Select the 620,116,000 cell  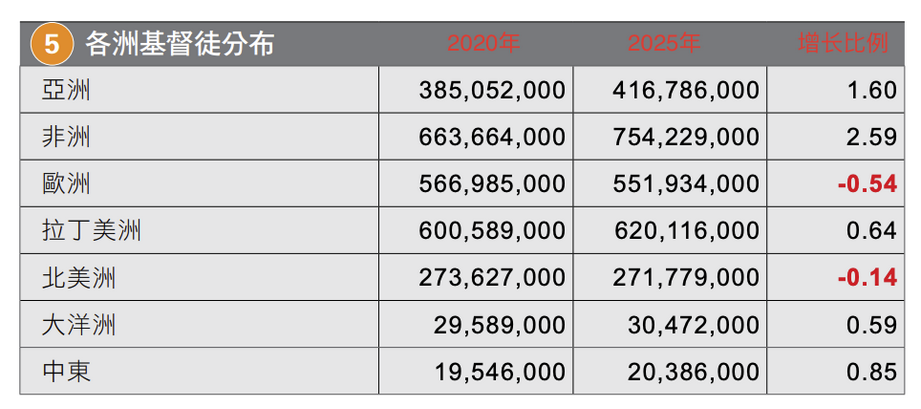(685, 232)
